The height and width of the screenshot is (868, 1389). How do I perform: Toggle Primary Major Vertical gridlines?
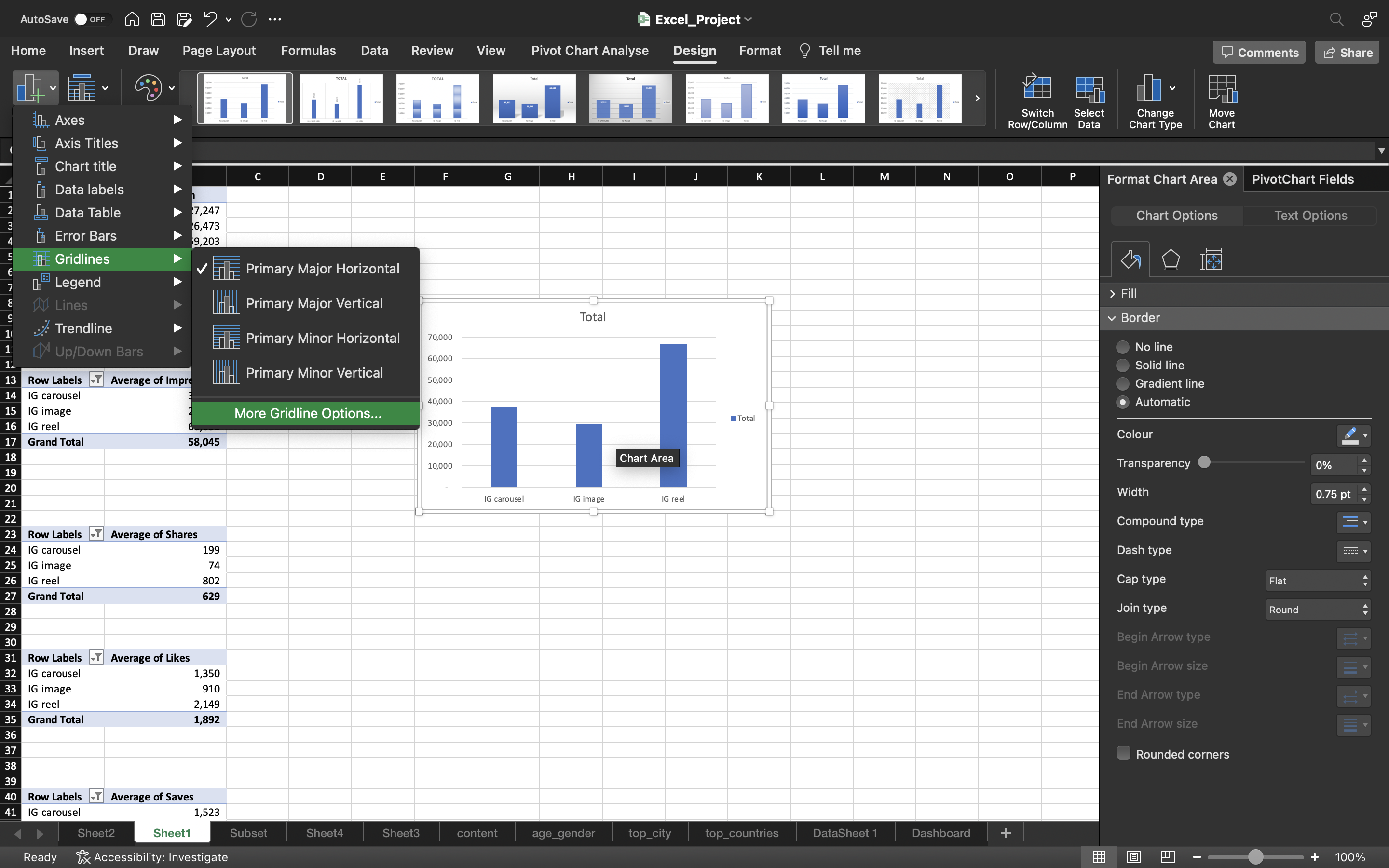(305, 303)
